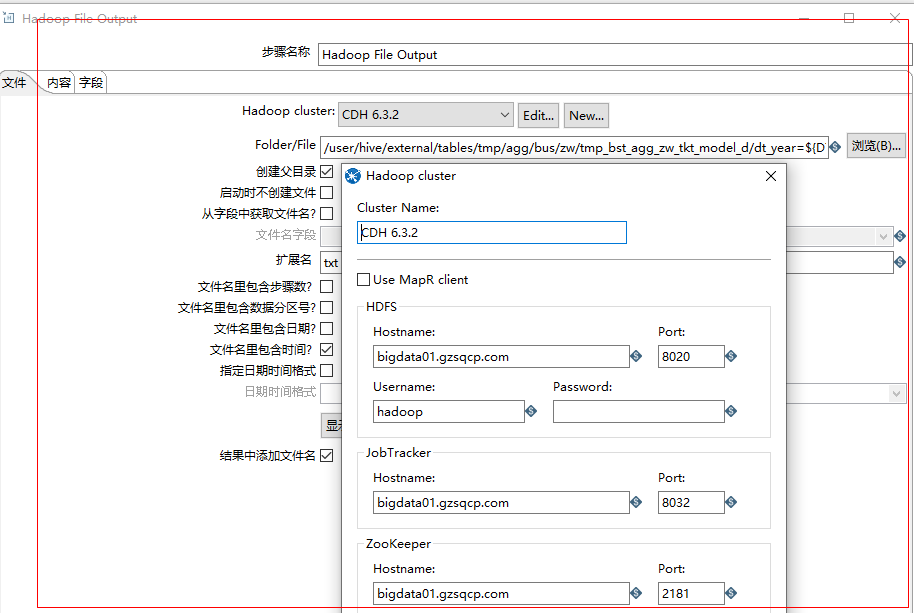Image resolution: width=914 pixels, height=613 pixels.
Task: Click HDFS Username field showing hadoop
Action: click(x=449, y=411)
